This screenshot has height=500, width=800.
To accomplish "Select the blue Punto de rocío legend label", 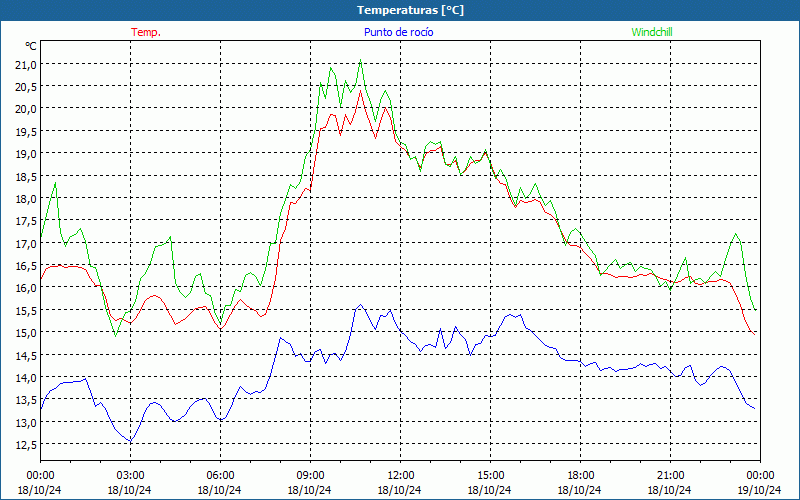I will (398, 32).
